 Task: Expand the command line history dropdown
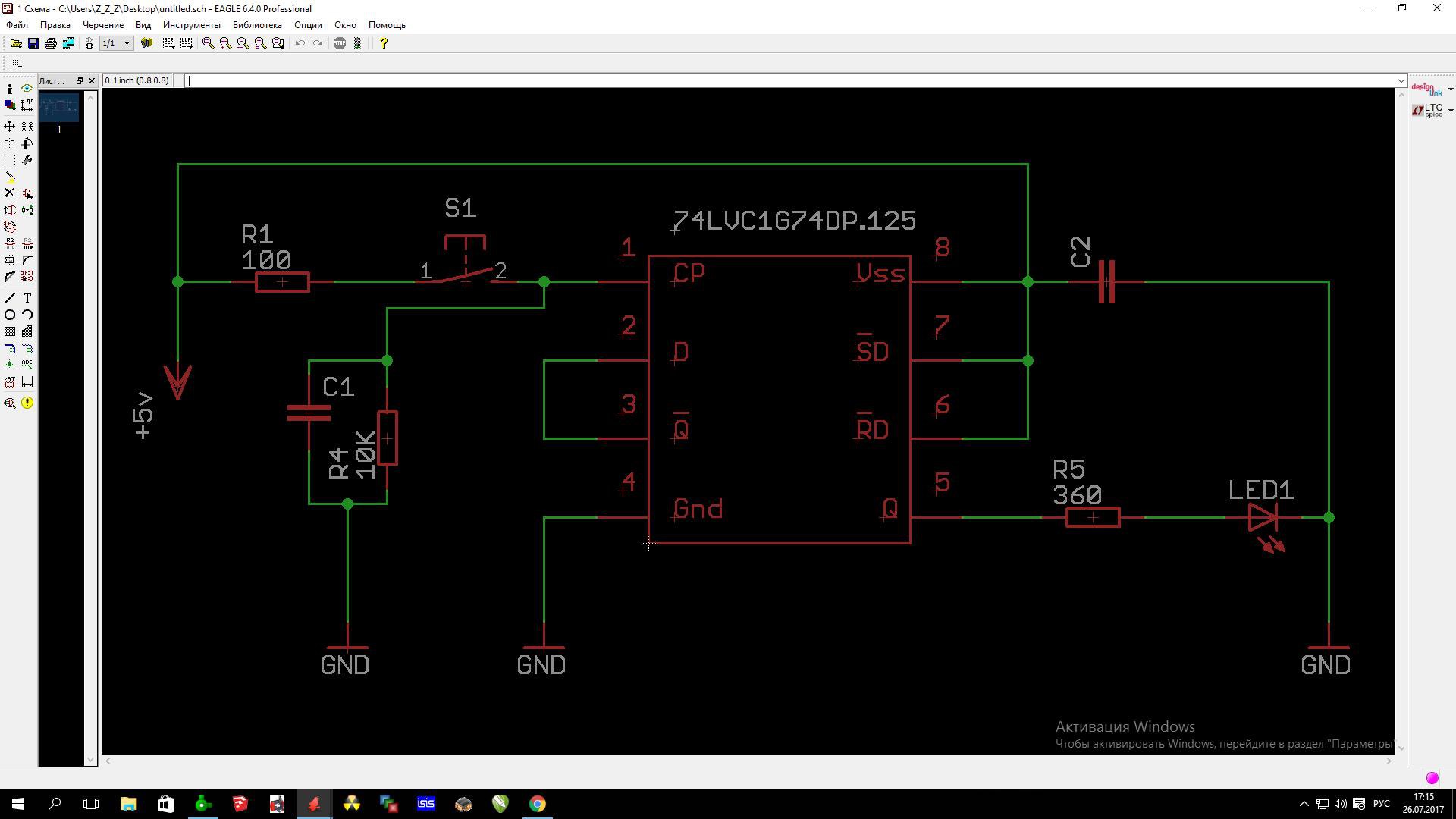click(1401, 80)
